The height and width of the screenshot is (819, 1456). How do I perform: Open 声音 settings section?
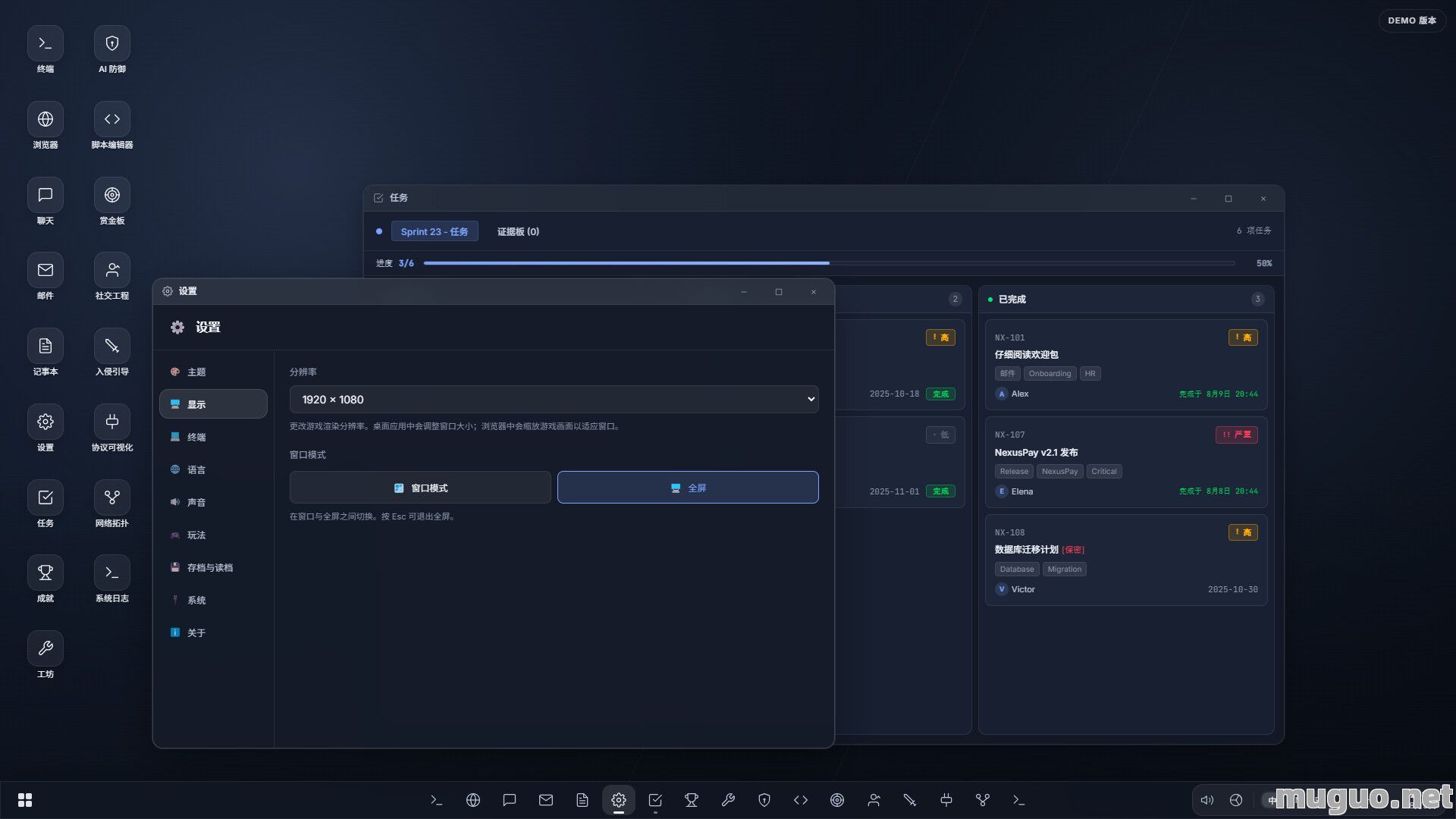213,502
